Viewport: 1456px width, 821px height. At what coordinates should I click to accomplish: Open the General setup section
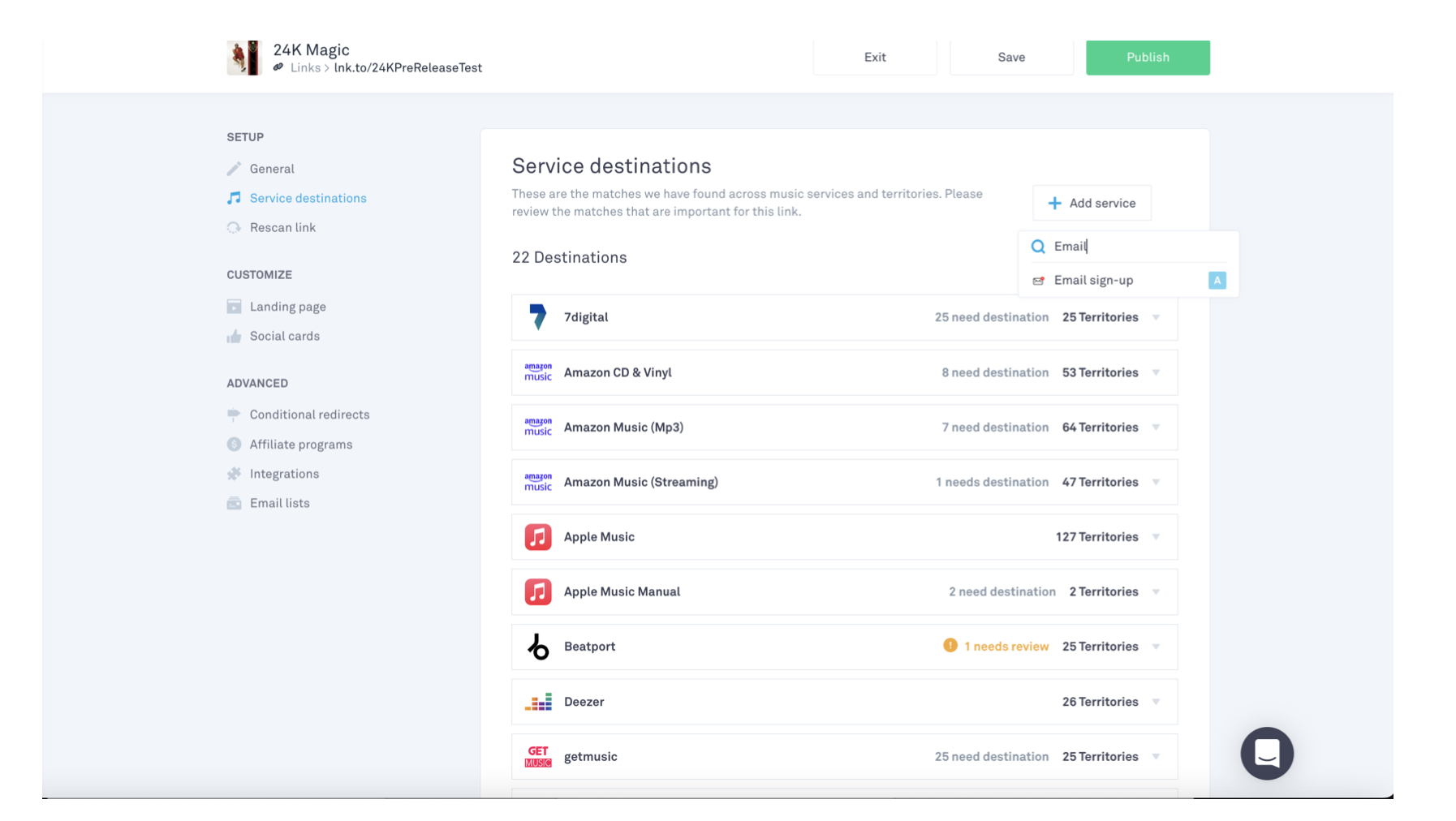[271, 169]
